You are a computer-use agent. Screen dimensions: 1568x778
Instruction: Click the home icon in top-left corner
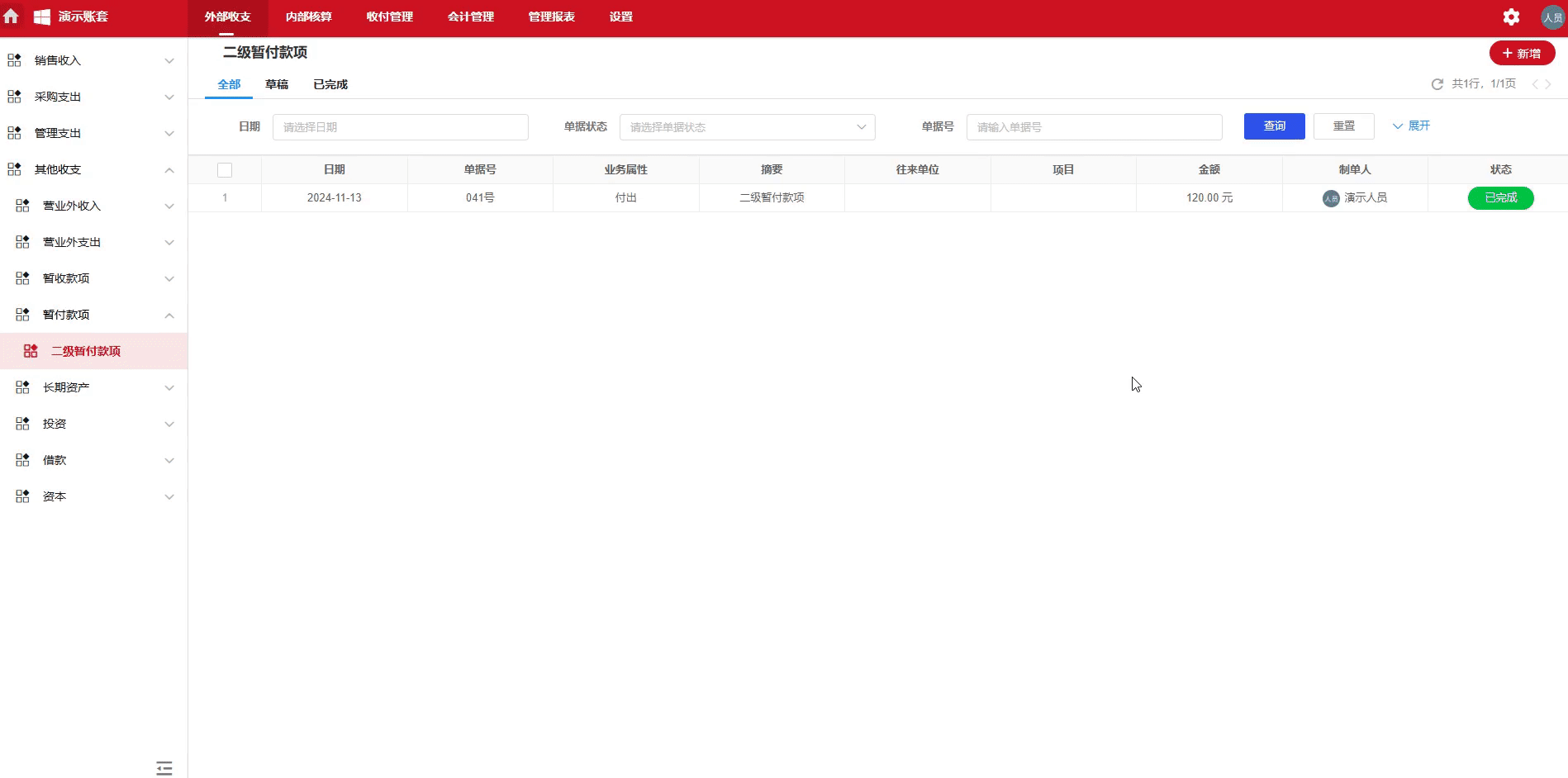coord(12,17)
